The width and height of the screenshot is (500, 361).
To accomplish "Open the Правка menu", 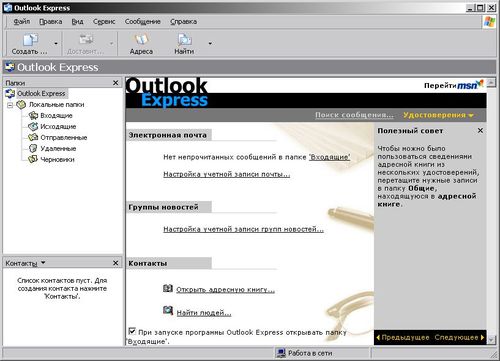I will click(x=51, y=22).
